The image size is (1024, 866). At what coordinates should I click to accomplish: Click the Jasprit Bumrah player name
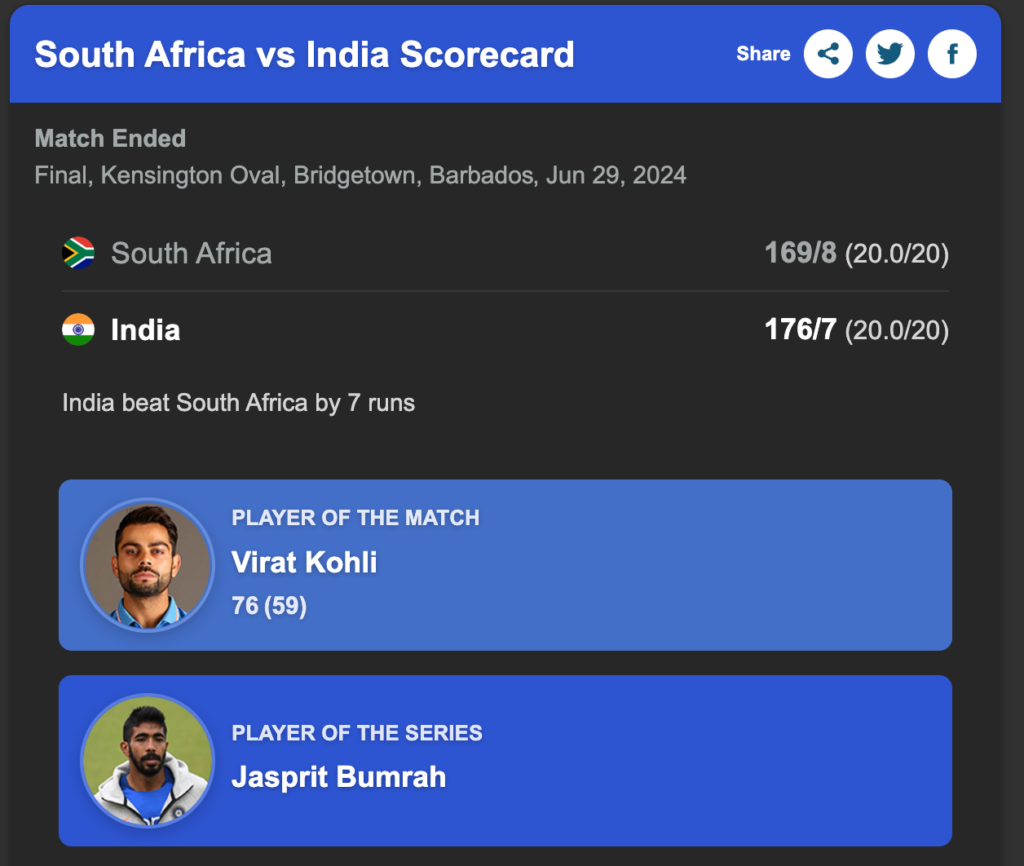coord(338,777)
